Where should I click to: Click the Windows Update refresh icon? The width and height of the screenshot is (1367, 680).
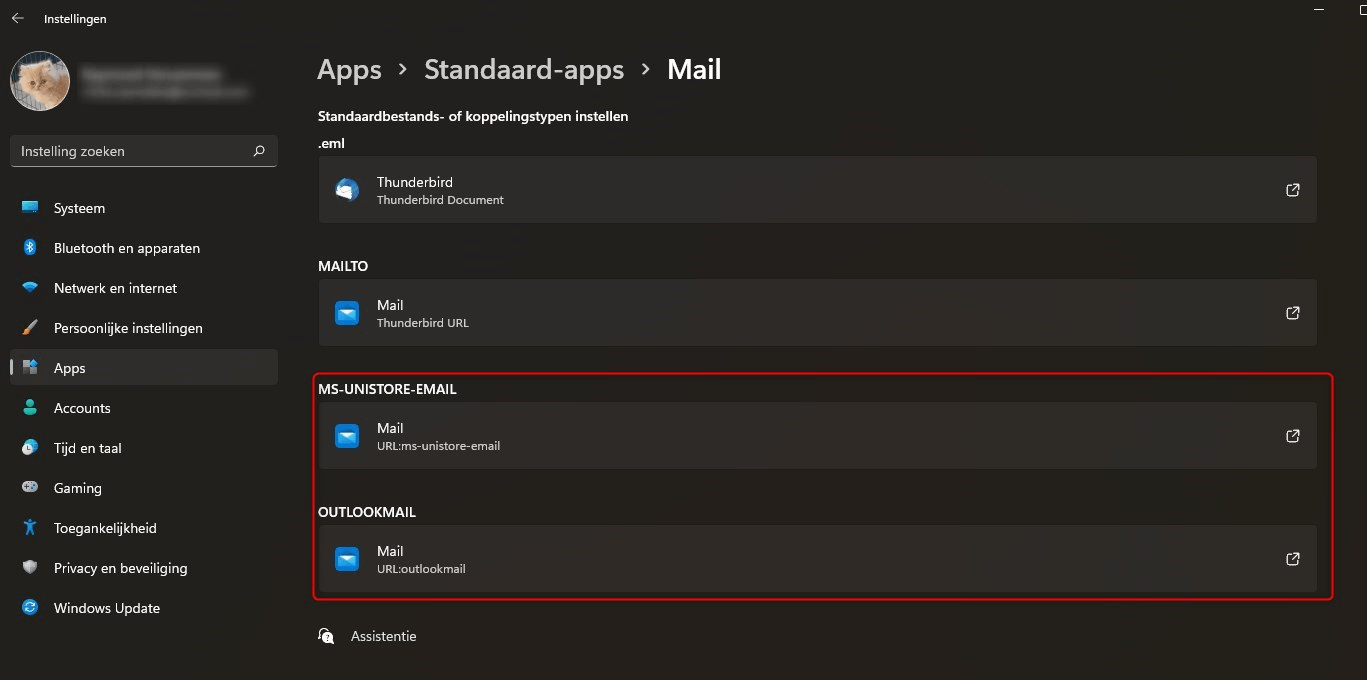pyautogui.click(x=30, y=608)
